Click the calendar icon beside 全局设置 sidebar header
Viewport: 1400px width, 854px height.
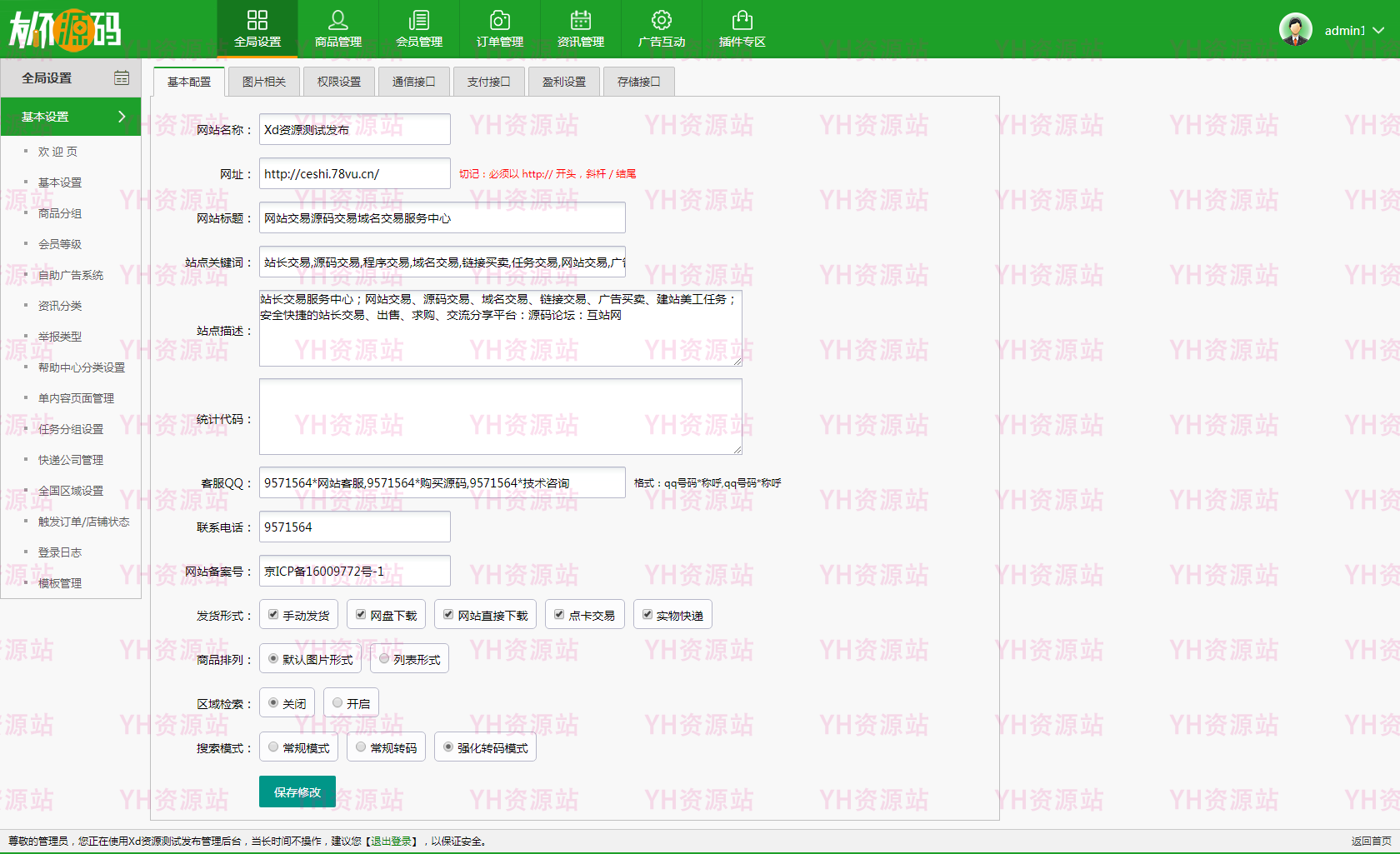tap(122, 77)
